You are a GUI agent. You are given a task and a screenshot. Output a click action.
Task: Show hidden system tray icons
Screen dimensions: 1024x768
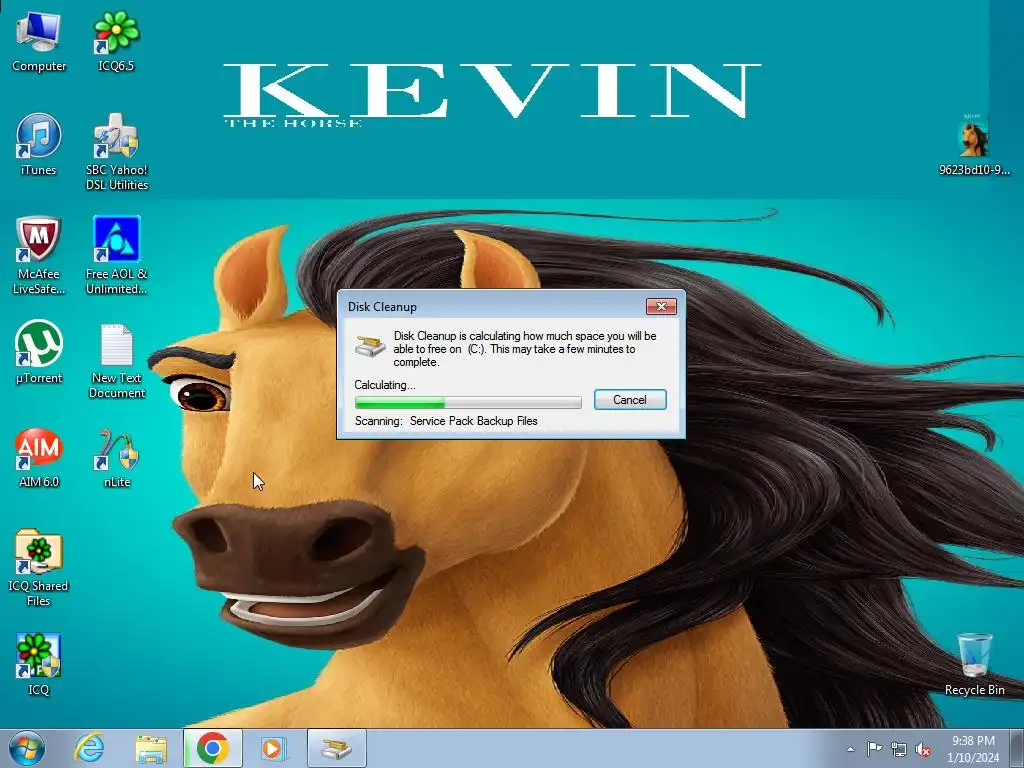850,749
